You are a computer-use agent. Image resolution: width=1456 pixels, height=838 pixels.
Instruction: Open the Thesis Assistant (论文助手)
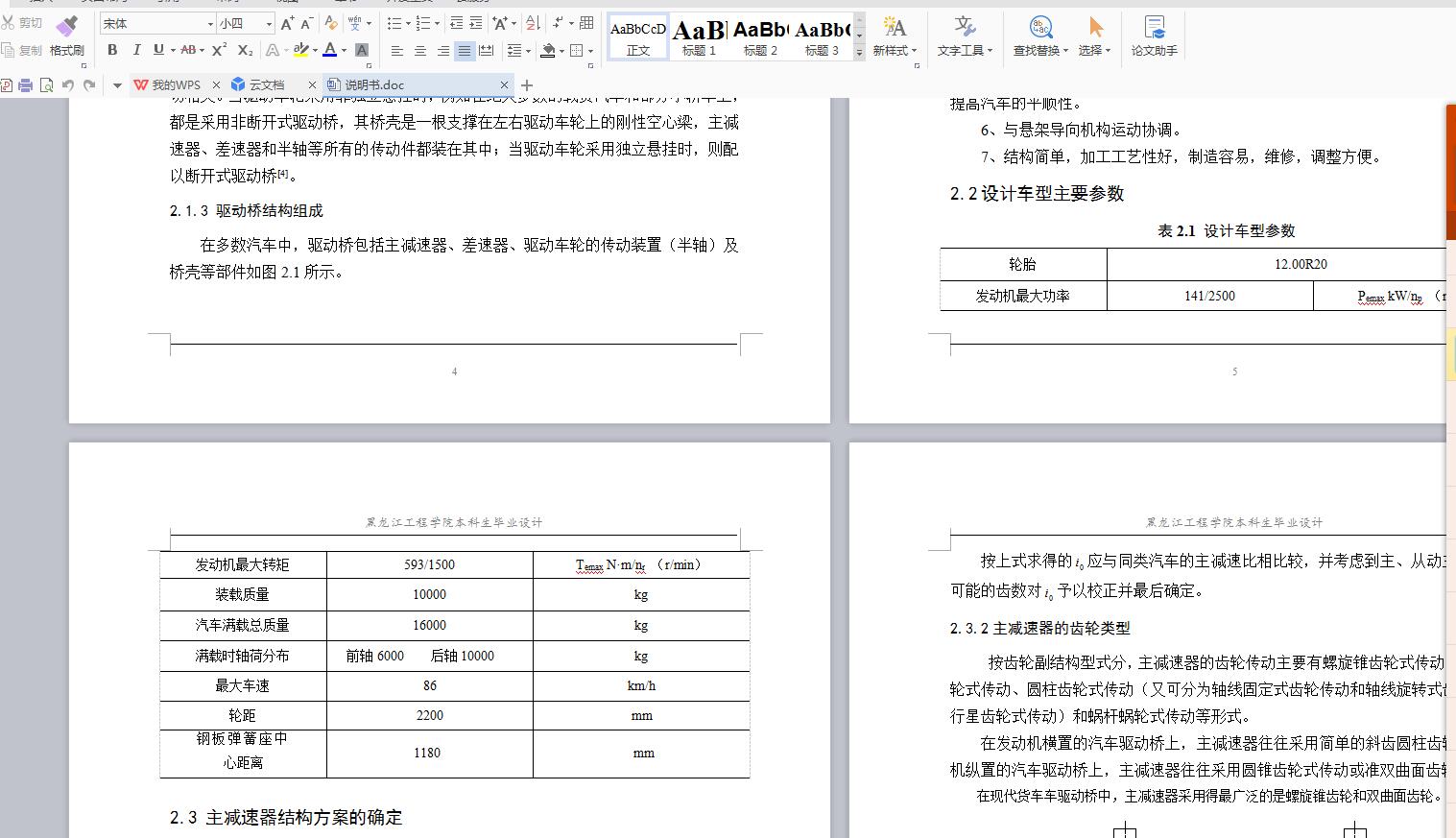1154,36
